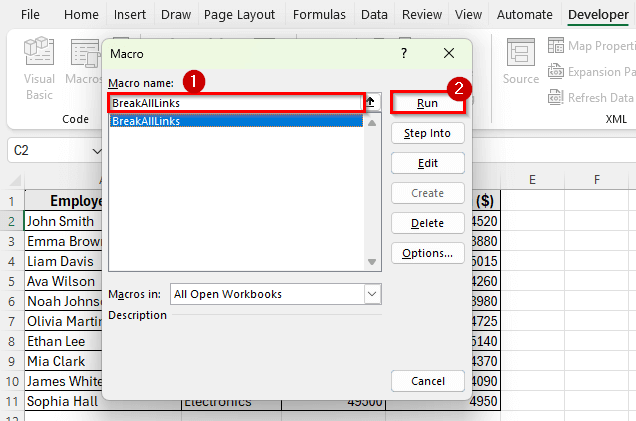Viewport: 636px width, 421px height.
Task: Select column F header
Action: tap(597, 180)
